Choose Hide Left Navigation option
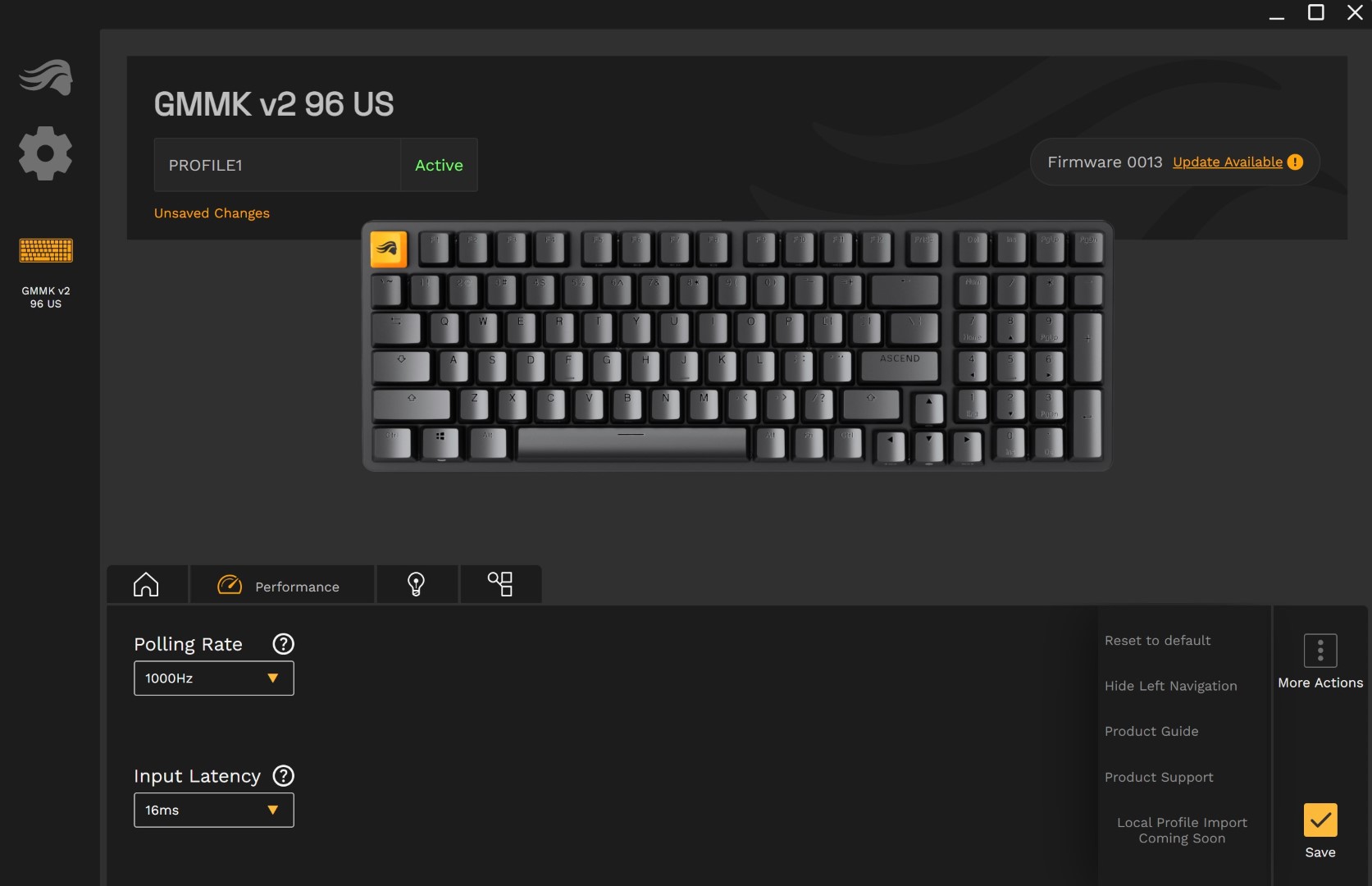The height and width of the screenshot is (886, 1372). (x=1171, y=686)
